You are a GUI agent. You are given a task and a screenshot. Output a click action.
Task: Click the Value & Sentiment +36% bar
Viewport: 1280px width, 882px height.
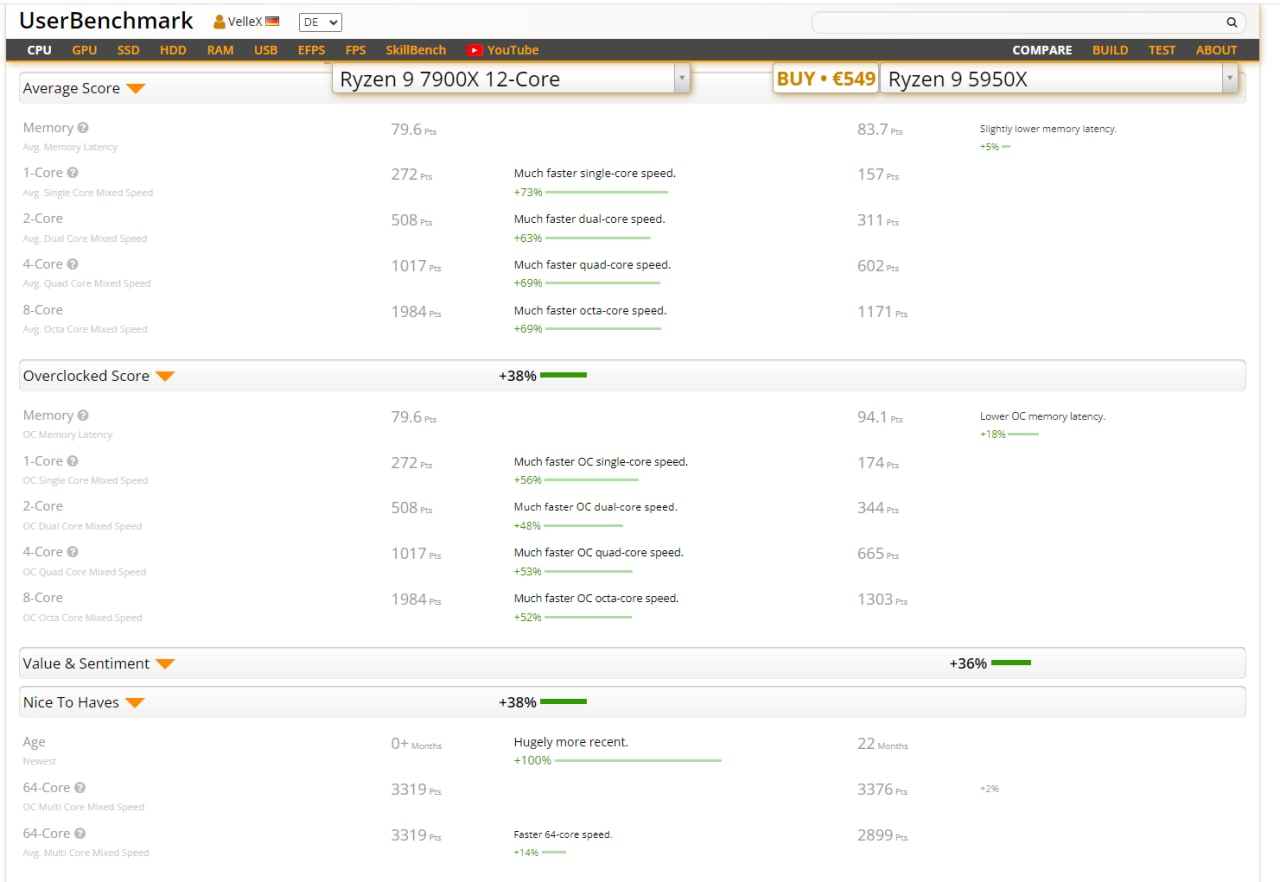click(1011, 663)
